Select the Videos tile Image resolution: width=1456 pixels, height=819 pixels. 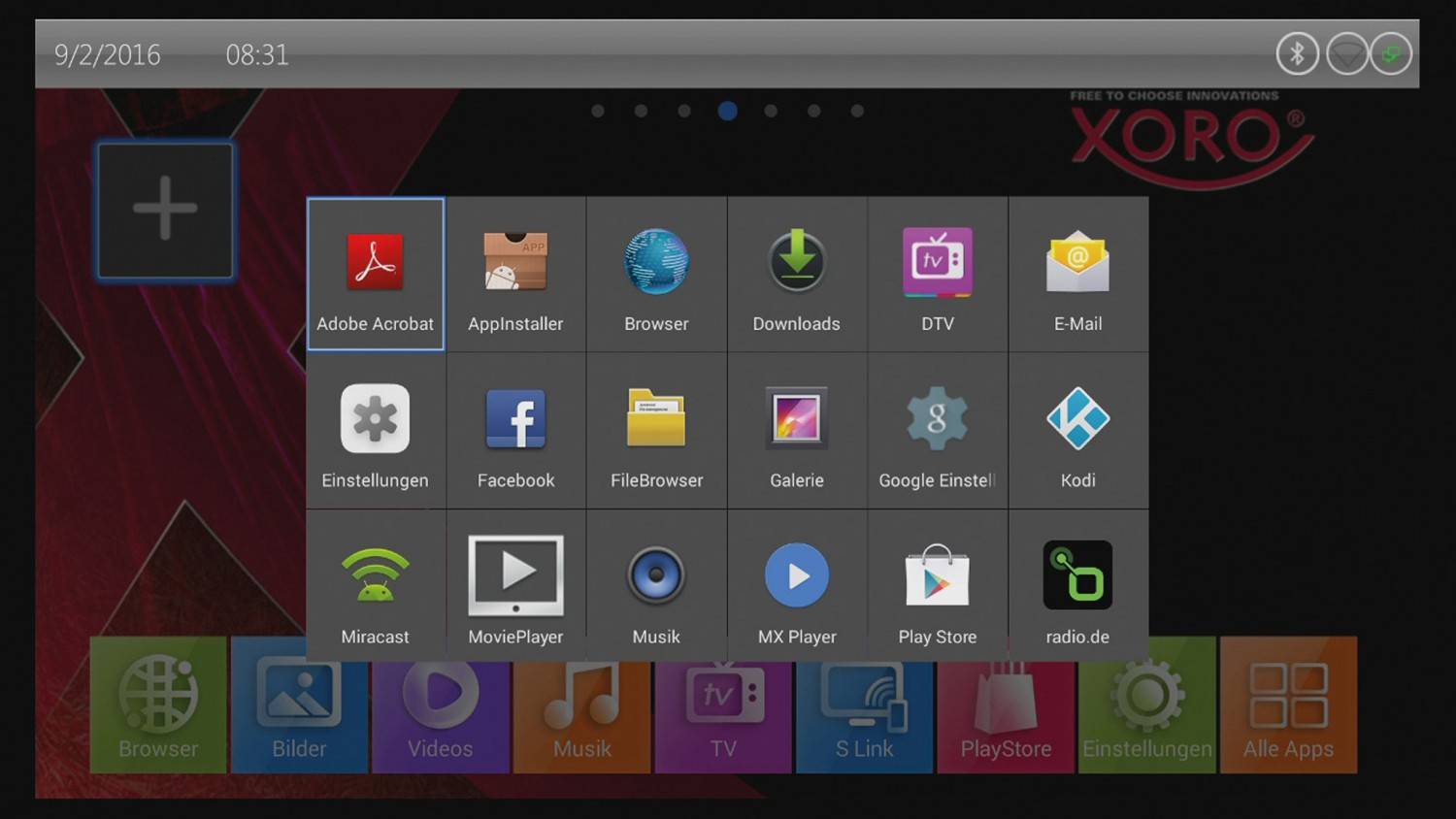(441, 718)
